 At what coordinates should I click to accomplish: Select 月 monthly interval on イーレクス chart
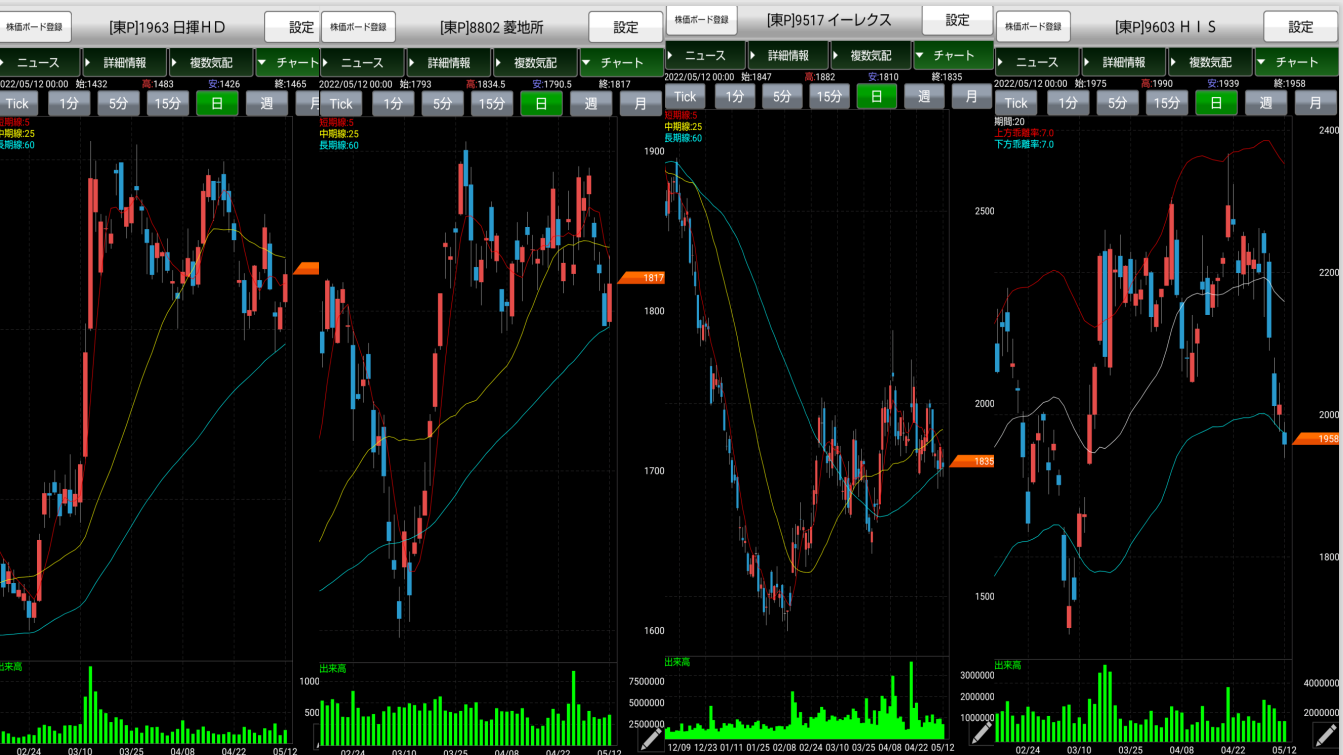point(971,96)
